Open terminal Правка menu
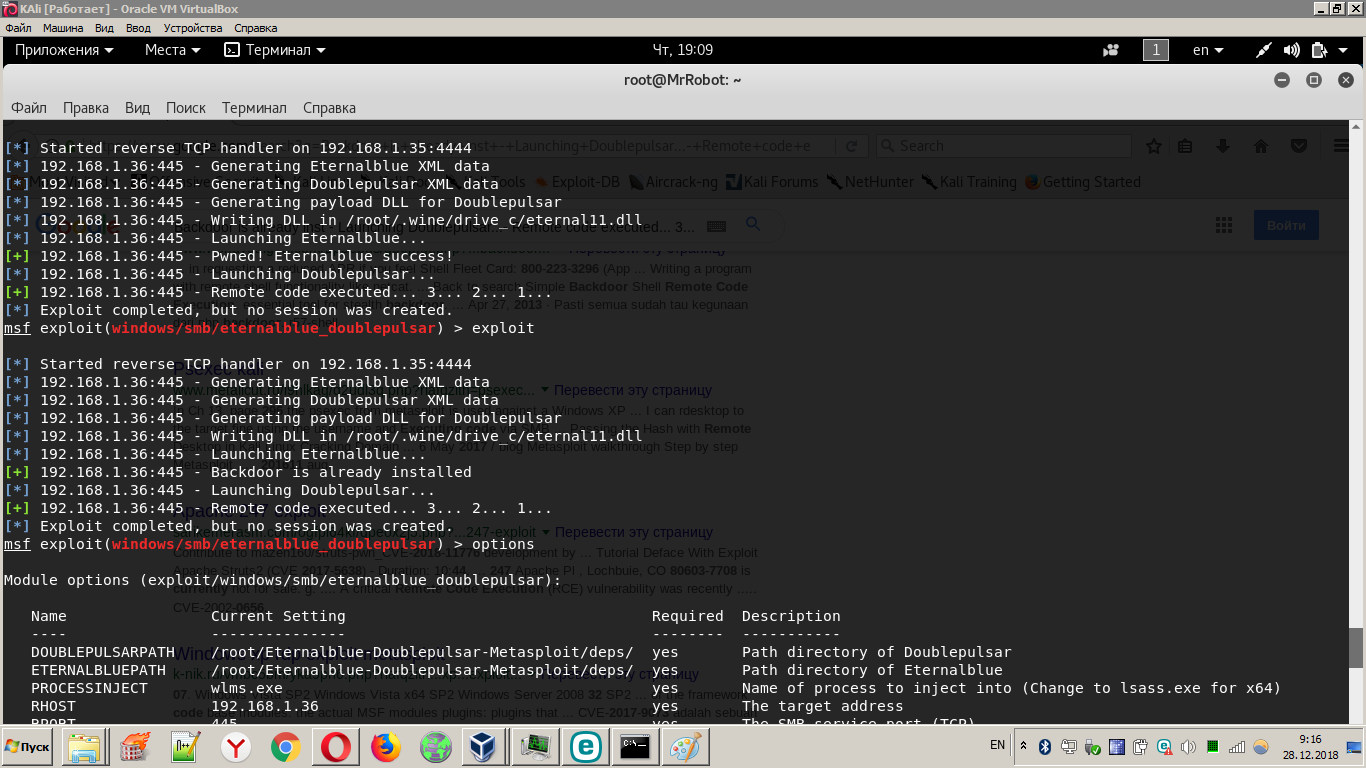This screenshot has width=1366, height=768. 86,108
